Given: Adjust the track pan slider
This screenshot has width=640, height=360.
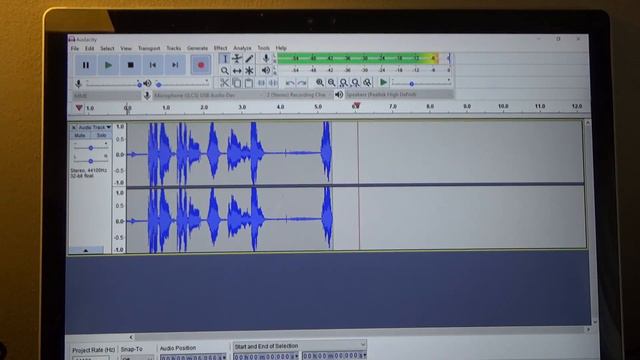Looking at the screenshot, I should tap(91, 161).
